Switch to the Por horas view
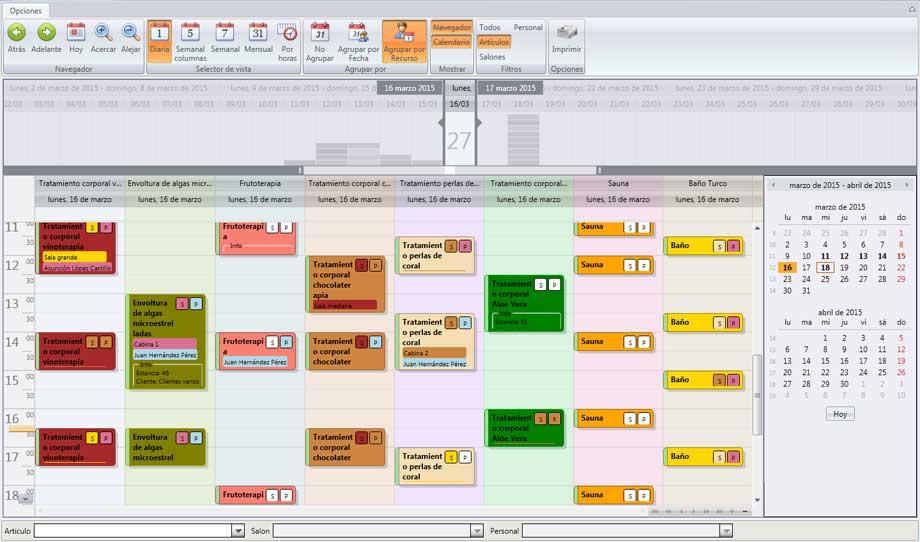 pyautogui.click(x=288, y=41)
